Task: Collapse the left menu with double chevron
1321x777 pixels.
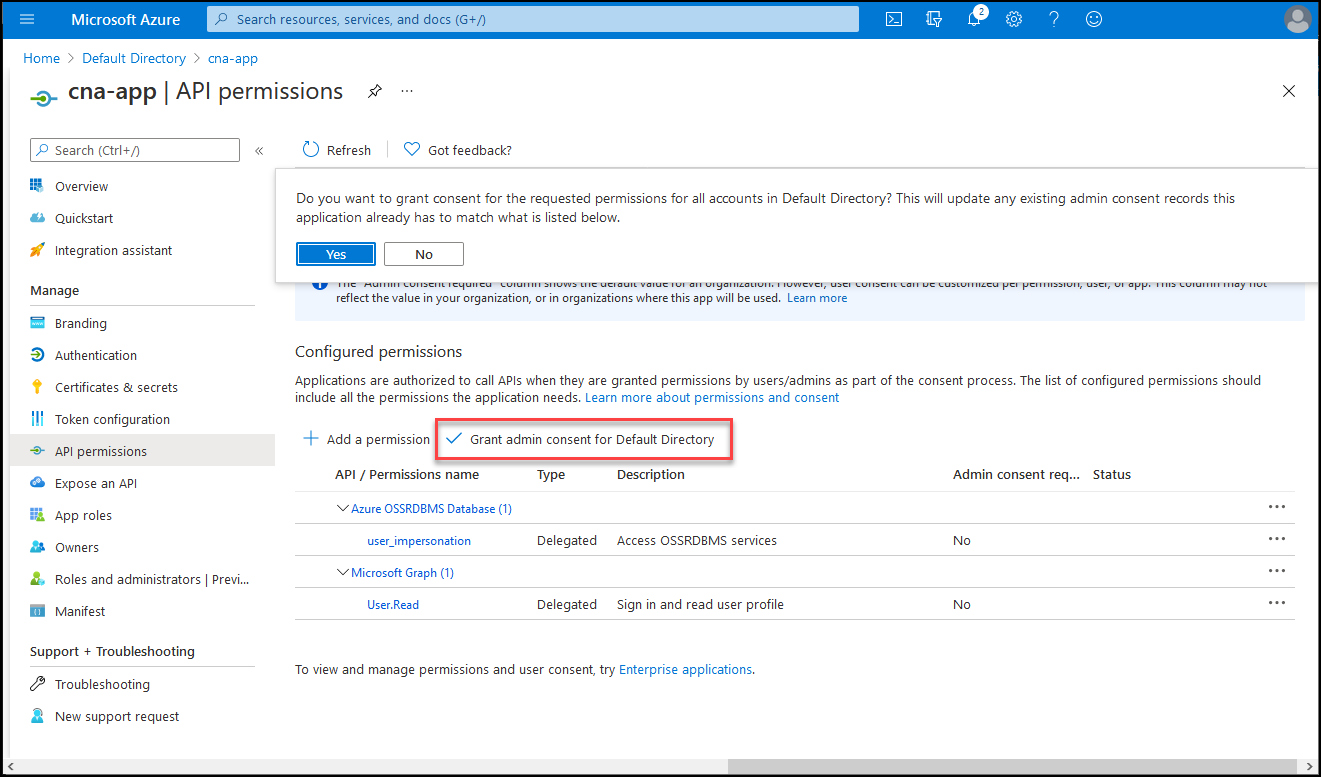Action: pos(259,150)
